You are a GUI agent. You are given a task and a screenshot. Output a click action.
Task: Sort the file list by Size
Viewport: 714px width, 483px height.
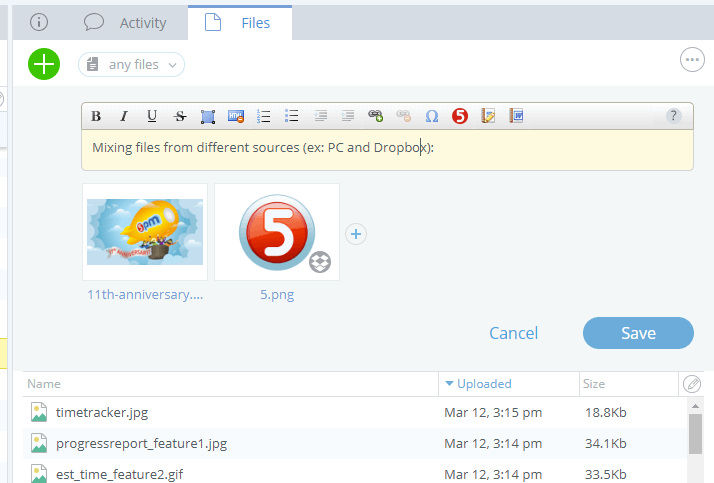coord(594,384)
